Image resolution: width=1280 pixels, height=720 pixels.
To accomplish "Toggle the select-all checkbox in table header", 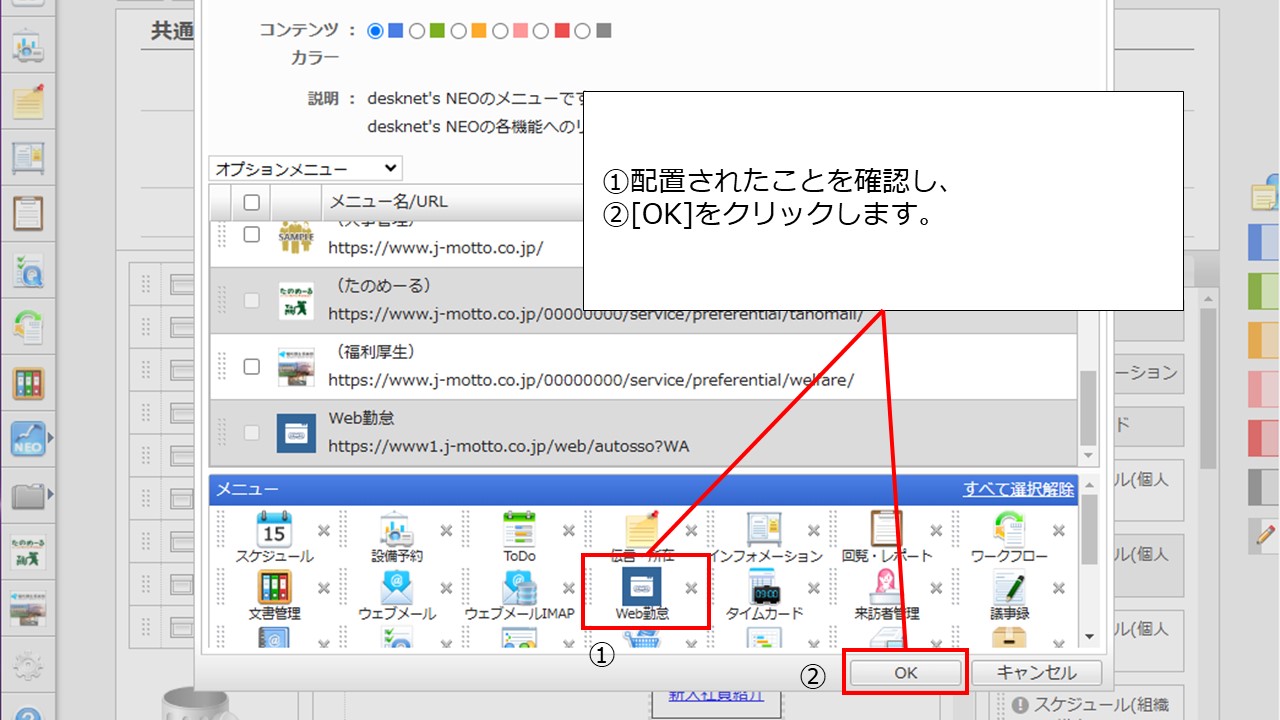I will click(x=252, y=202).
